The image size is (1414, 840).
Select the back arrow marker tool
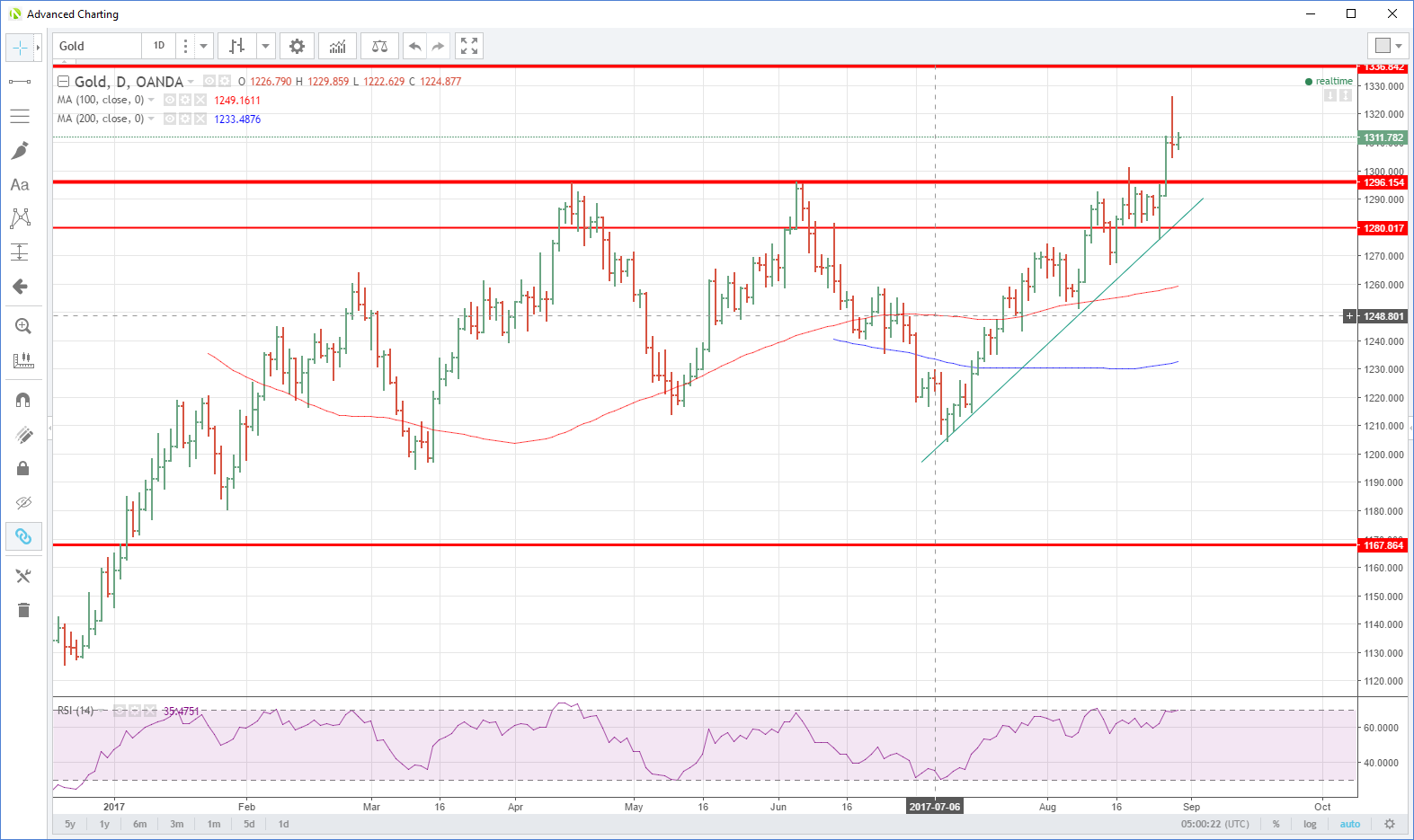pyautogui.click(x=20, y=287)
